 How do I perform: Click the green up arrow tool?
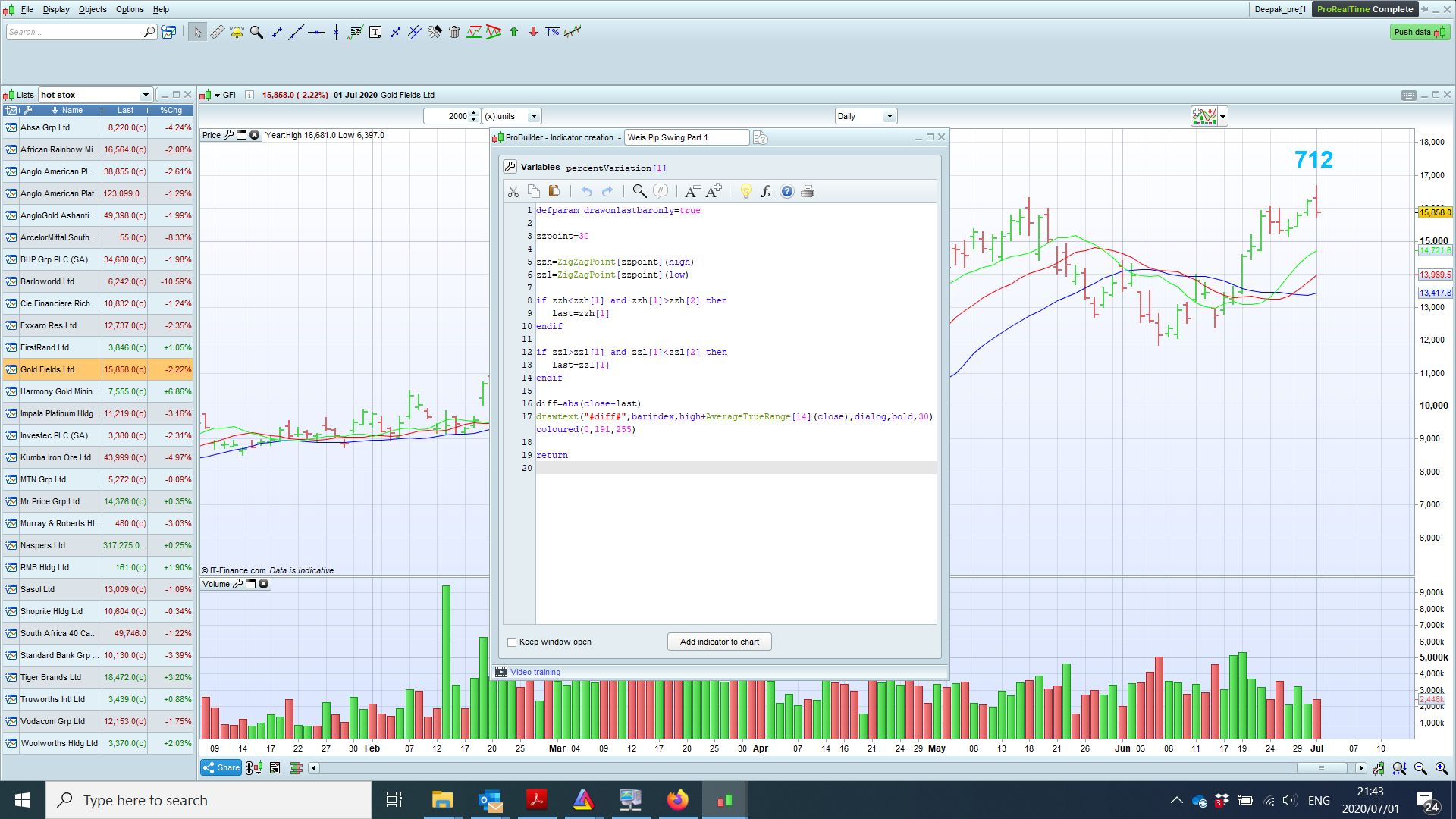tap(513, 32)
